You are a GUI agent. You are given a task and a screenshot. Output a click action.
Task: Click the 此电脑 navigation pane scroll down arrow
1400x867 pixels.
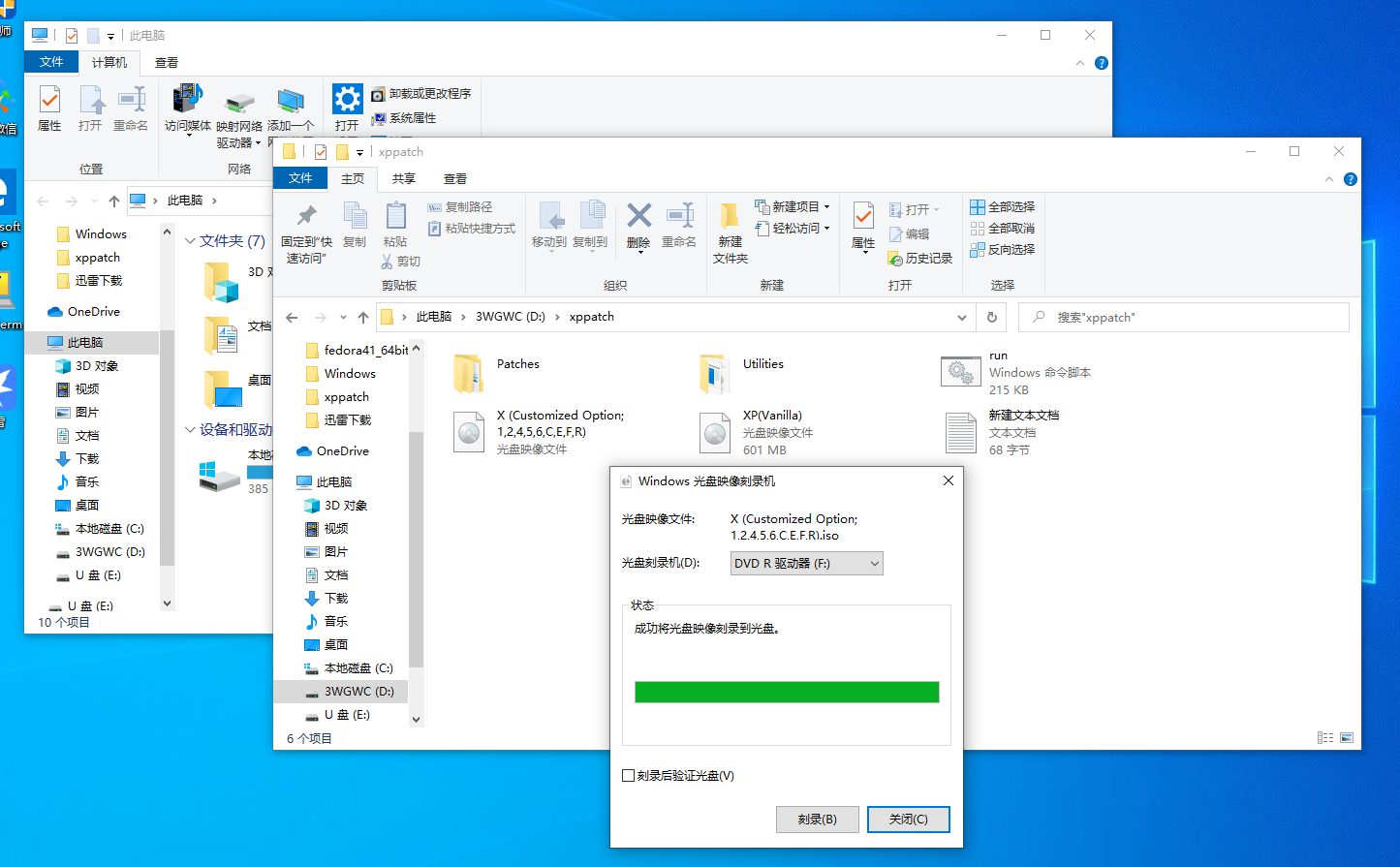tap(167, 604)
